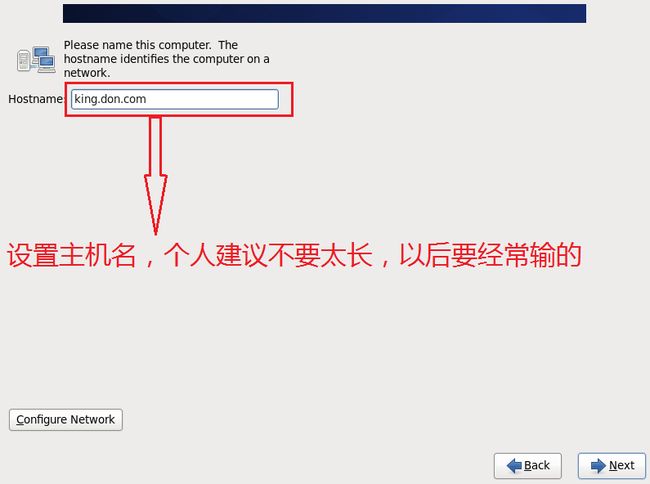Click the 'network.' word in the instructions
The image size is (650, 484).
(x=87, y=73)
